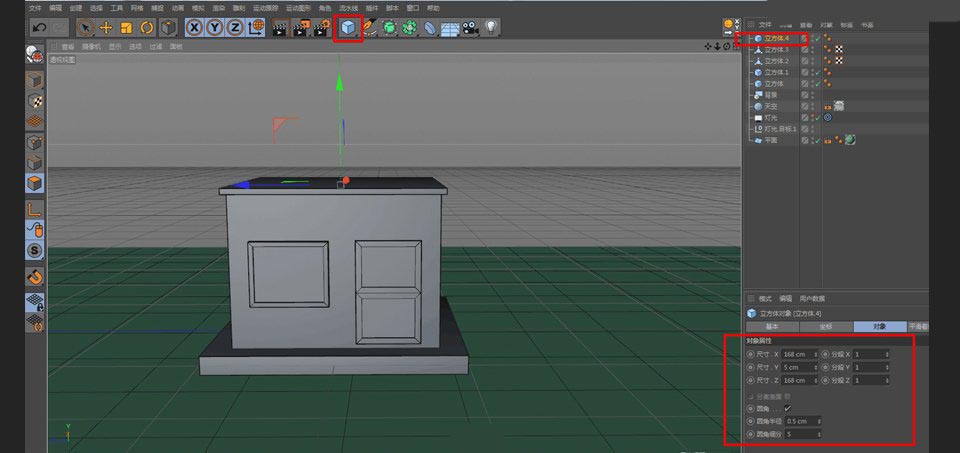Select the Rotate tool icon
Image resolution: width=960 pixels, height=453 pixels.
(147, 28)
